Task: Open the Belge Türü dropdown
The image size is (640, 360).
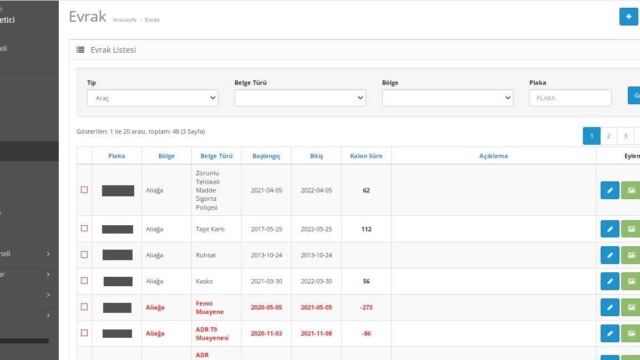Action: tap(300, 98)
